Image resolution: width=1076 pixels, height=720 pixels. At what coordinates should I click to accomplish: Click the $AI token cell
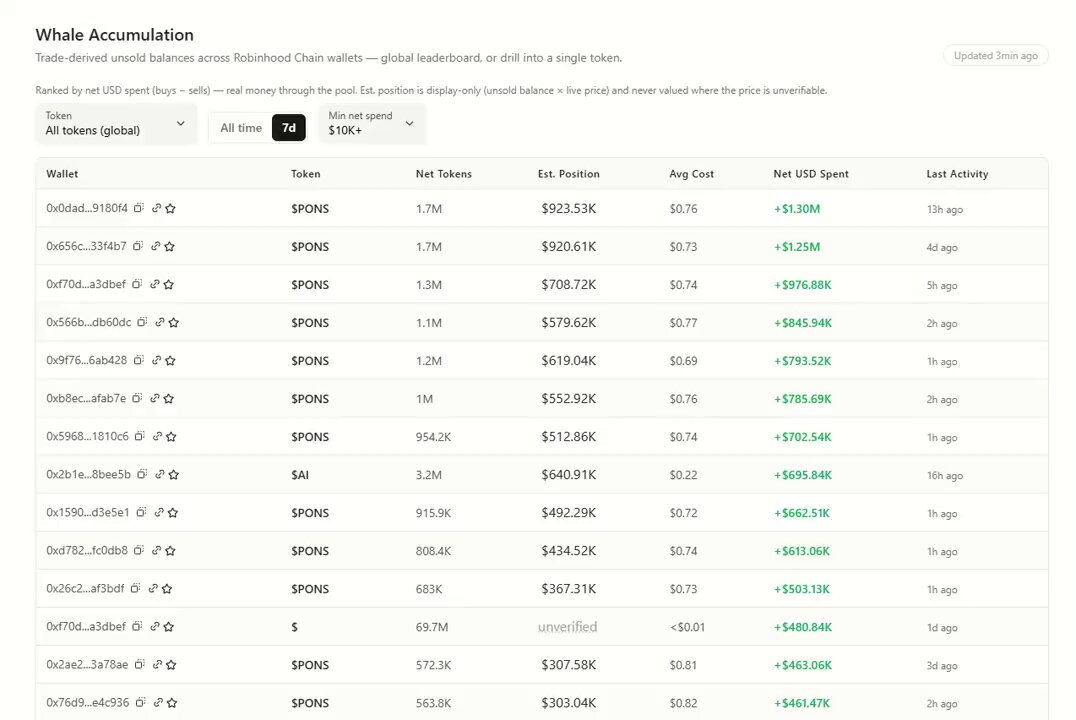[x=300, y=475]
